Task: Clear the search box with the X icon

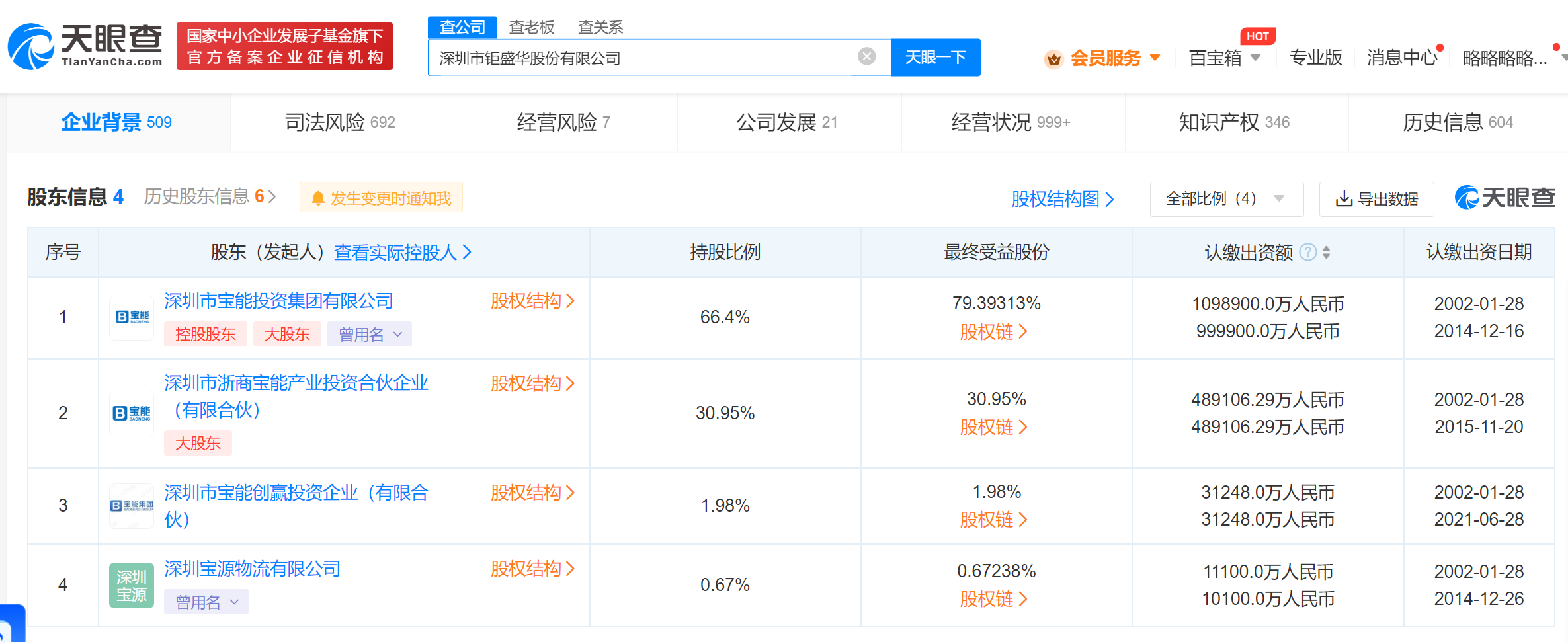Action: (866, 57)
